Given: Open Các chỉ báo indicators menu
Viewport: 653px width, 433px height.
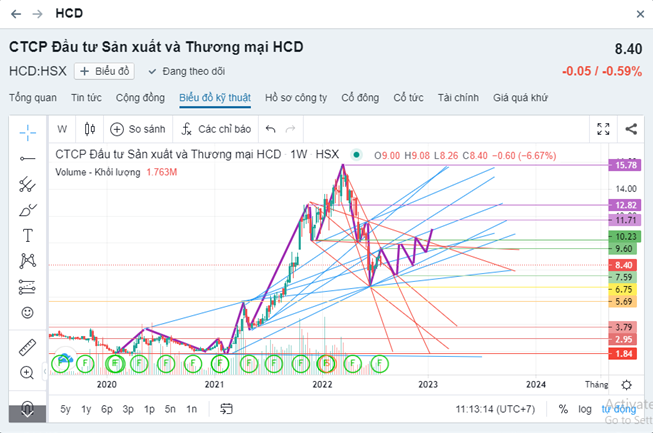Looking at the screenshot, I should 216,129.
